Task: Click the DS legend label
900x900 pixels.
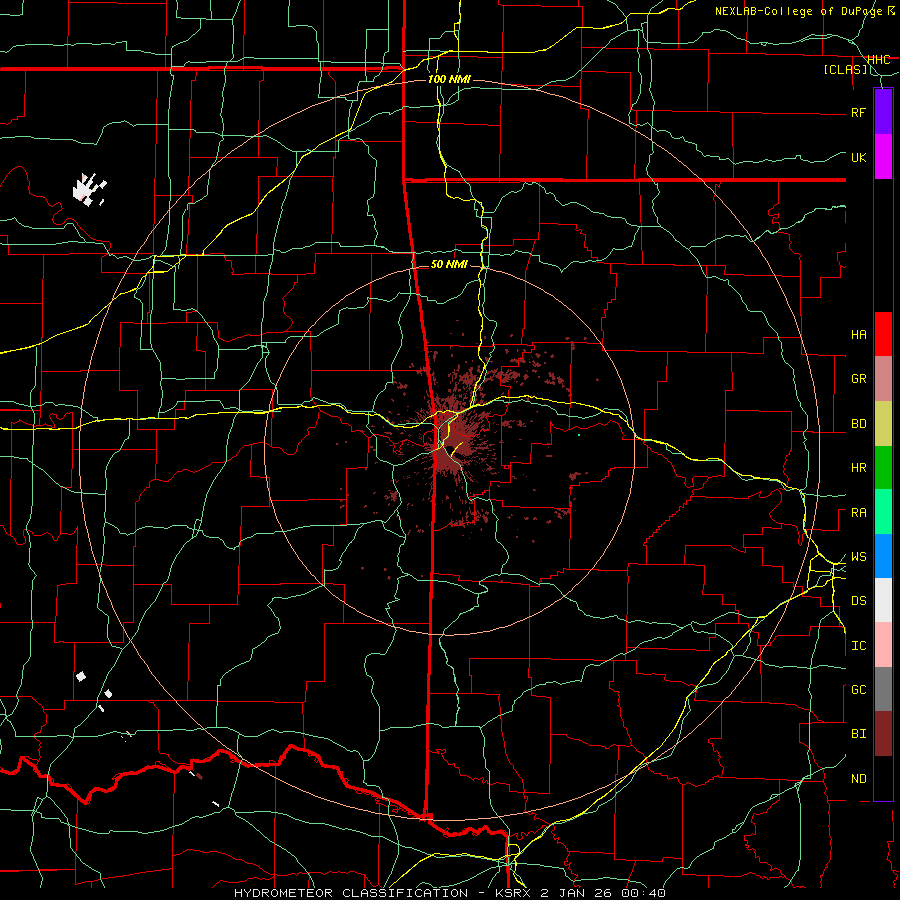Action: click(x=858, y=600)
